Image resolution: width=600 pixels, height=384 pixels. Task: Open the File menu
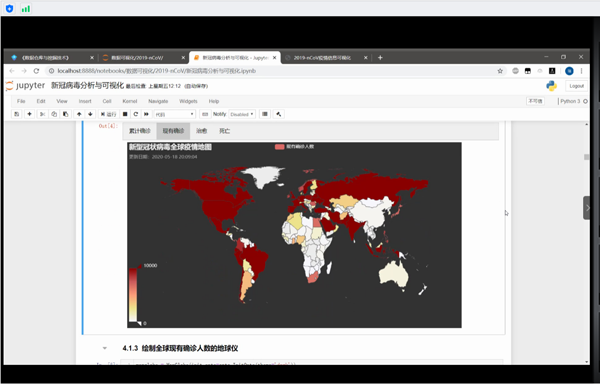[21, 101]
